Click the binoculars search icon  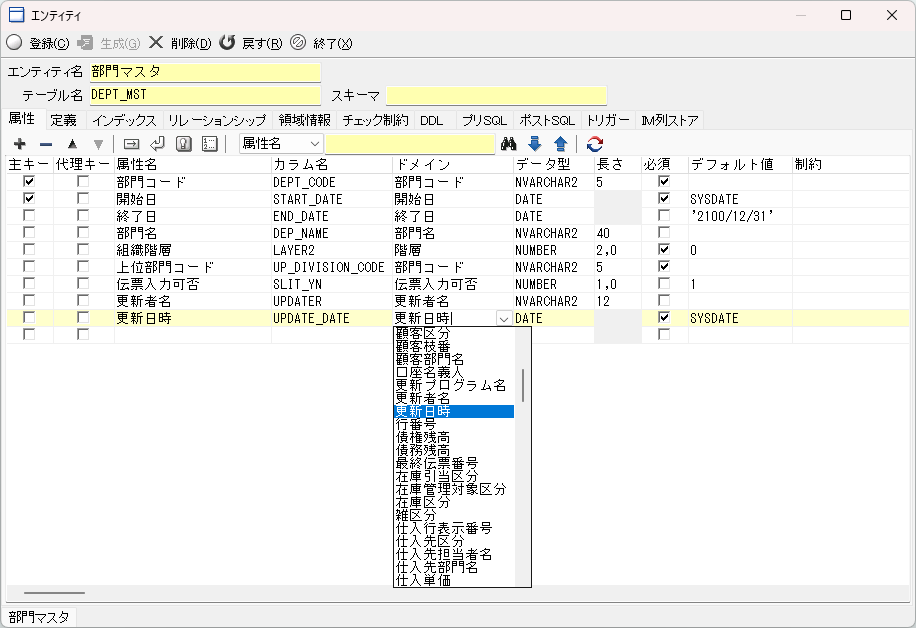tap(508, 144)
